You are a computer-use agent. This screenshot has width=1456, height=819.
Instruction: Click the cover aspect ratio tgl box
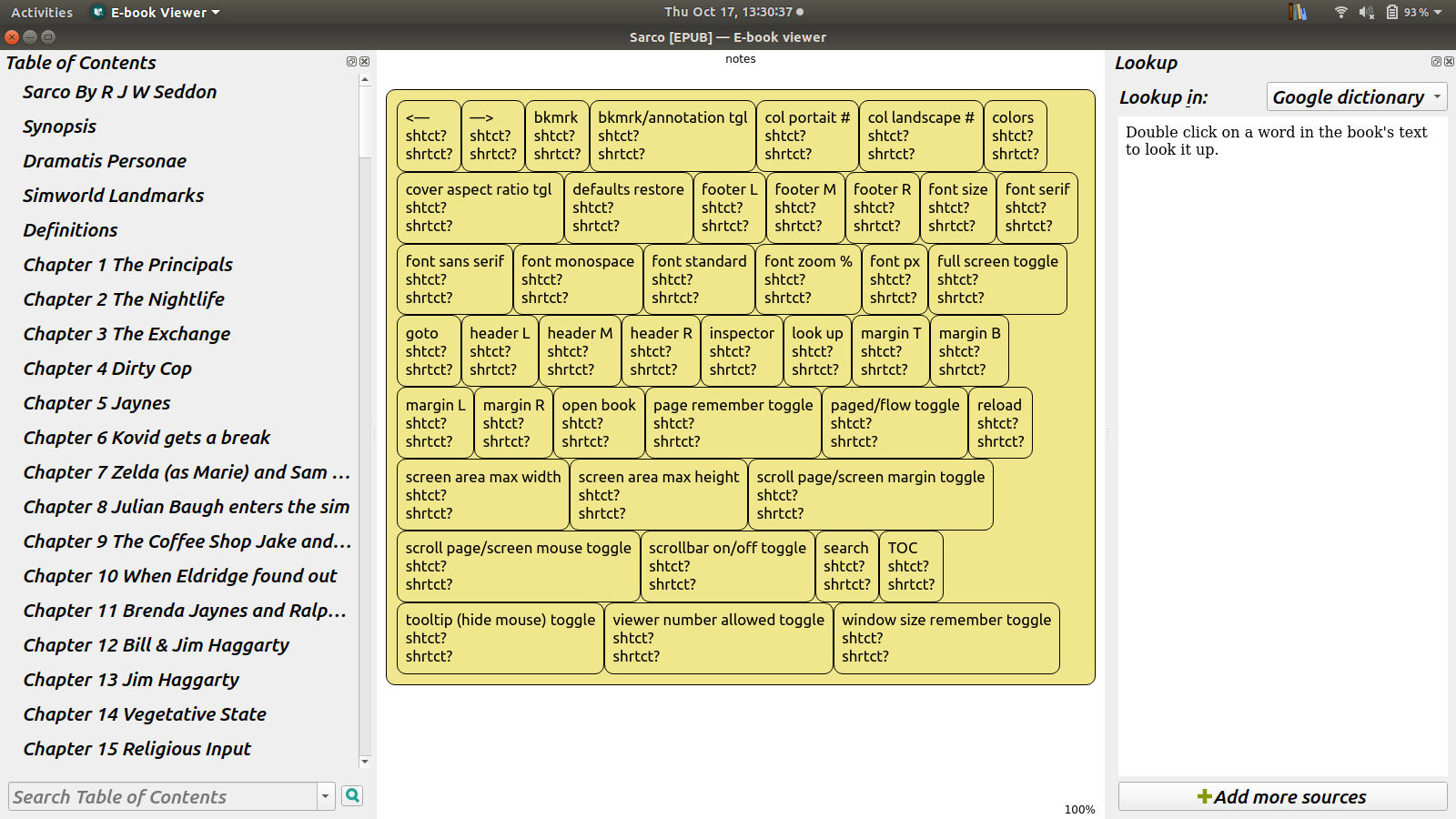click(x=480, y=207)
